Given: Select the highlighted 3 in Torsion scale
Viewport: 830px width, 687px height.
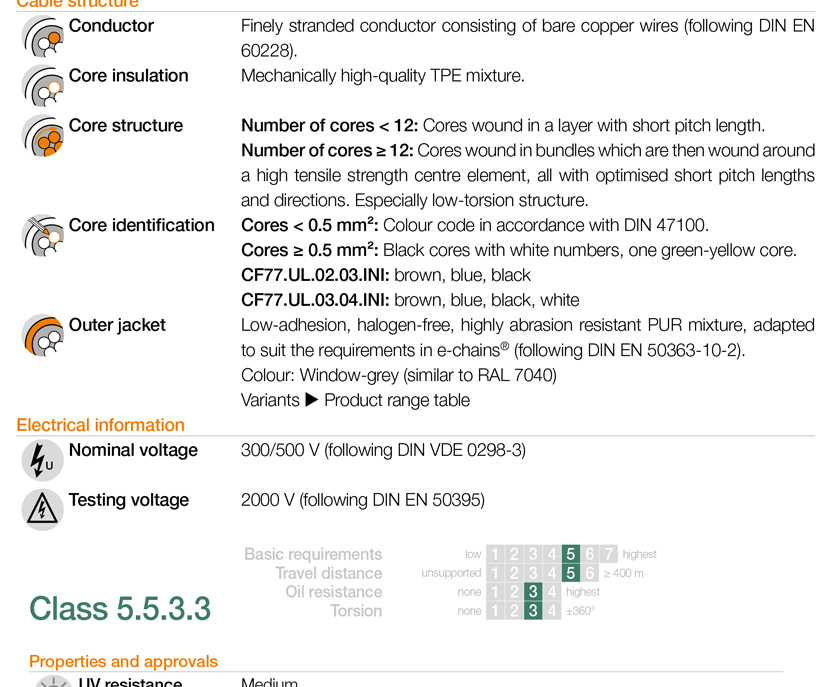Looking at the screenshot, I should click(x=533, y=611).
